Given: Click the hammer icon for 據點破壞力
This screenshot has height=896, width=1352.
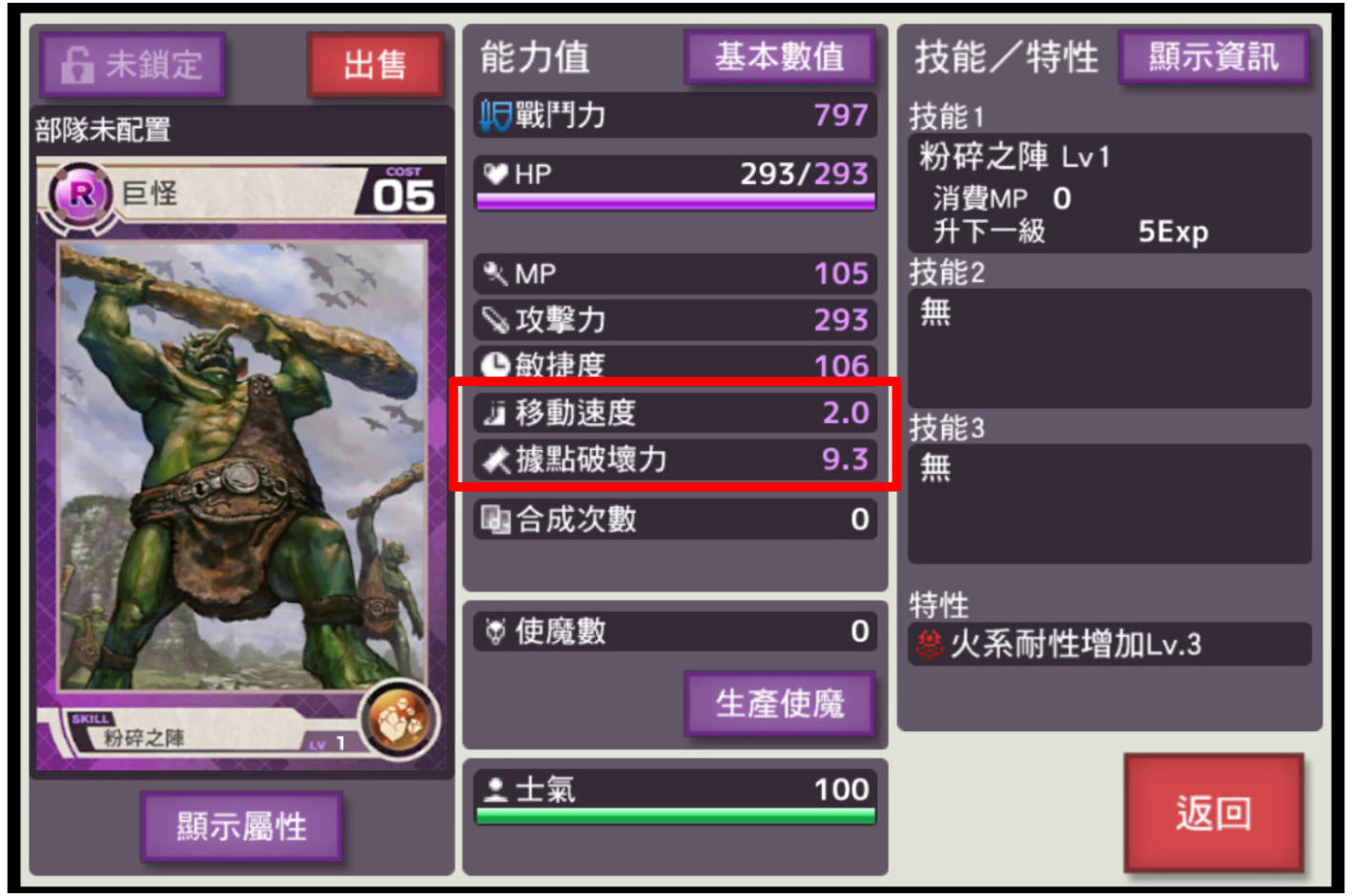Looking at the screenshot, I should [496, 459].
